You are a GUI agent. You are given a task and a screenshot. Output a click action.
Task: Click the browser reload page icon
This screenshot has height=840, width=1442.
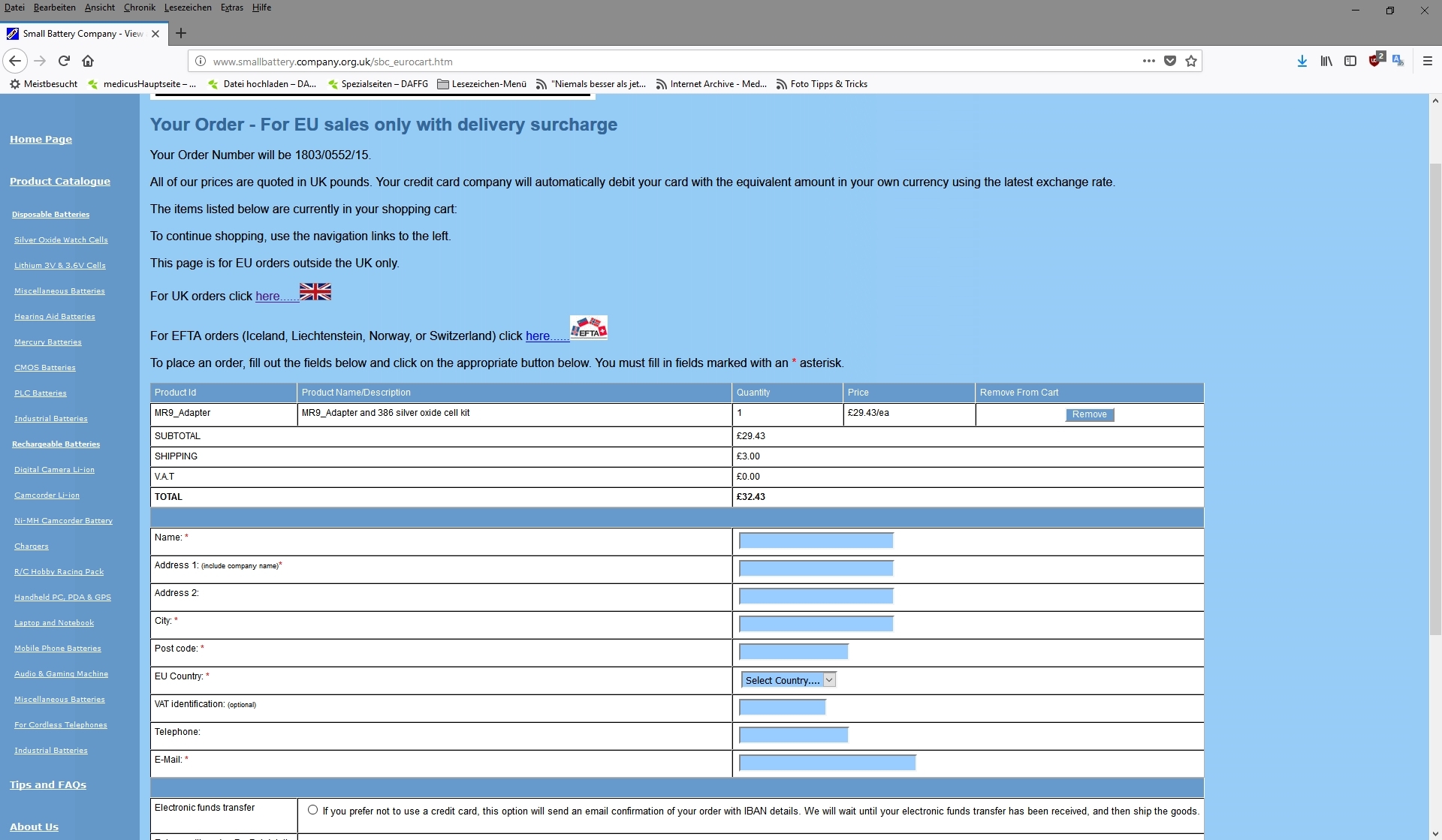pos(64,61)
